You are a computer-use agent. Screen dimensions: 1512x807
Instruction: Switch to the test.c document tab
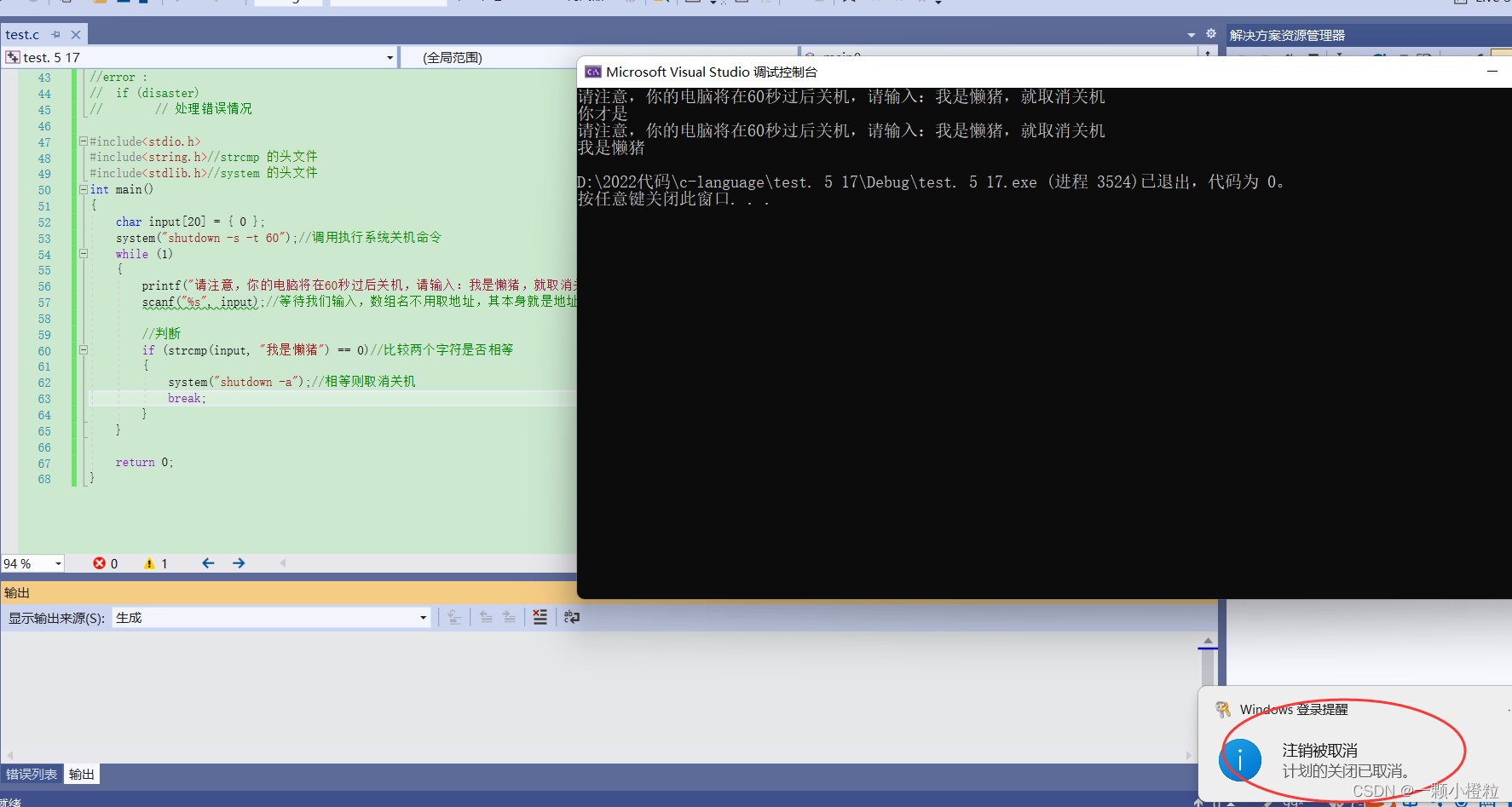coord(22,35)
